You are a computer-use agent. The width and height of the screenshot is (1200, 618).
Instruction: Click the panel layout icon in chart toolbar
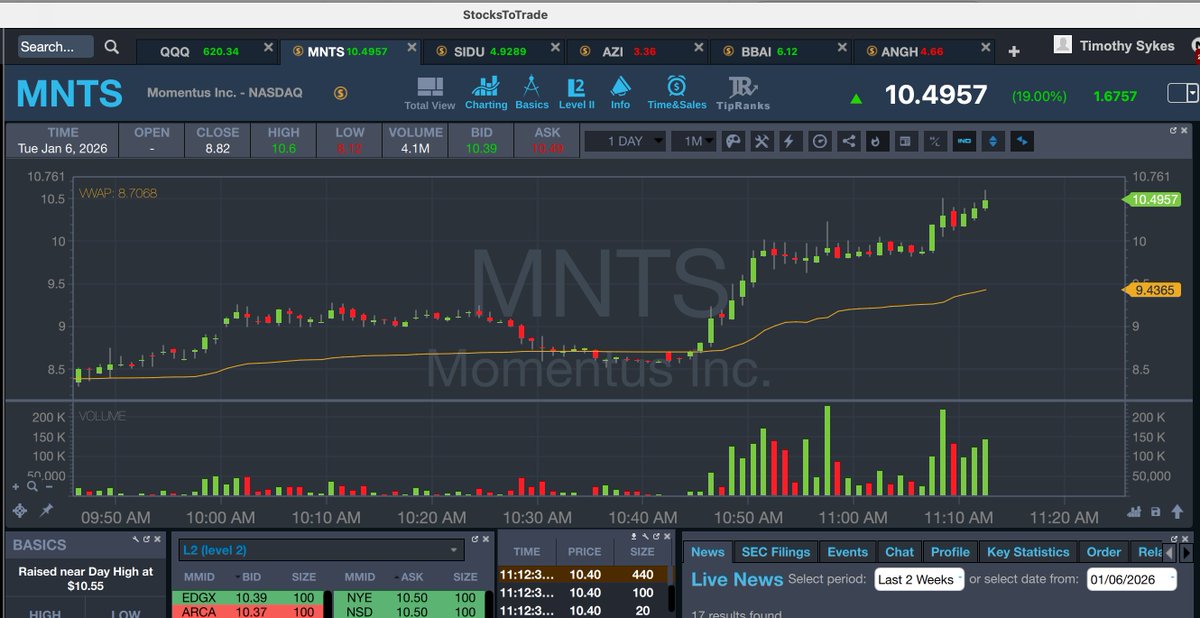click(x=906, y=141)
